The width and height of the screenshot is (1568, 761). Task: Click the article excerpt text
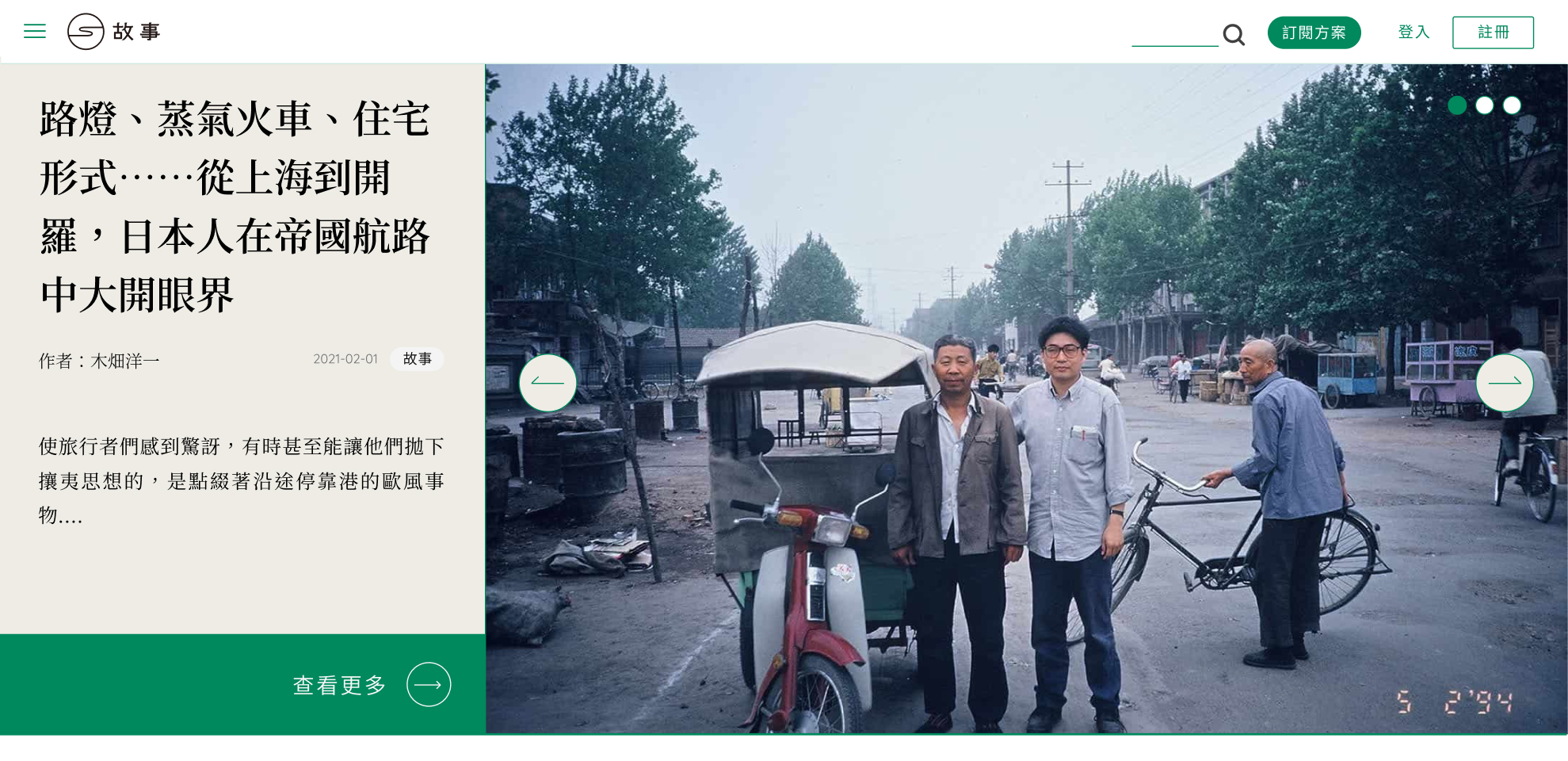[x=242, y=480]
